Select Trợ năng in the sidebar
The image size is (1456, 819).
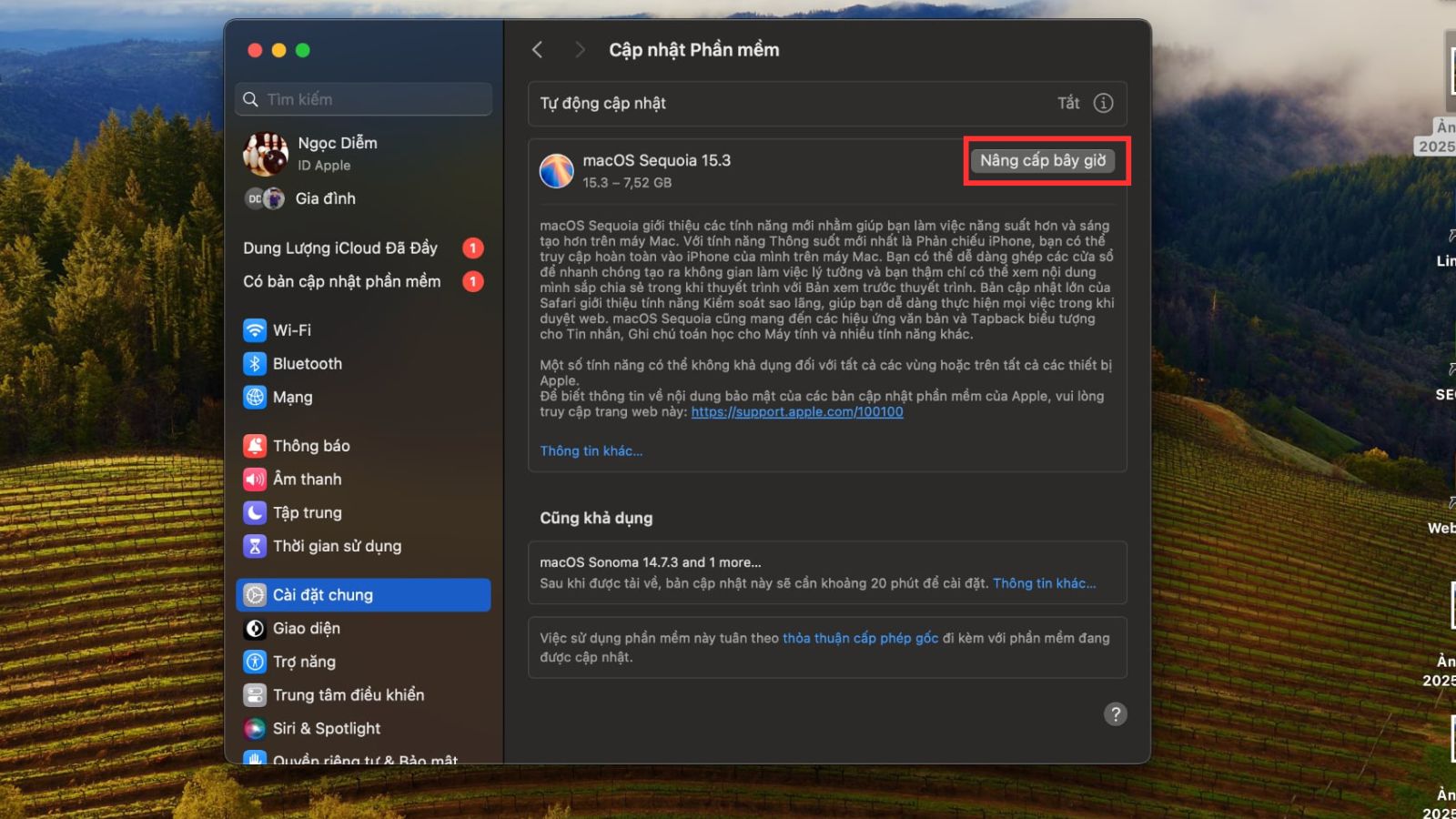click(x=363, y=662)
